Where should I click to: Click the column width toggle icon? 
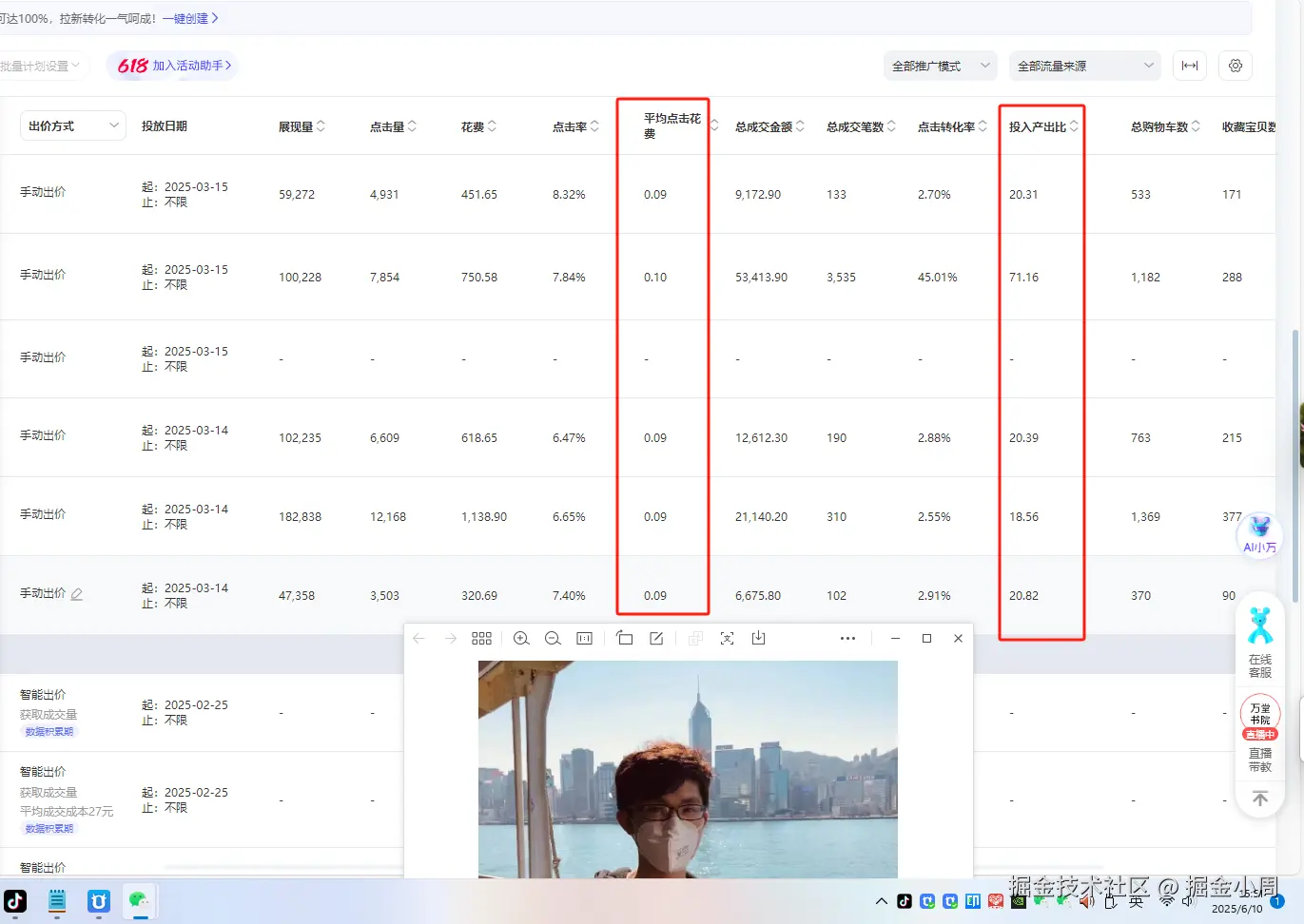pyautogui.click(x=1190, y=66)
